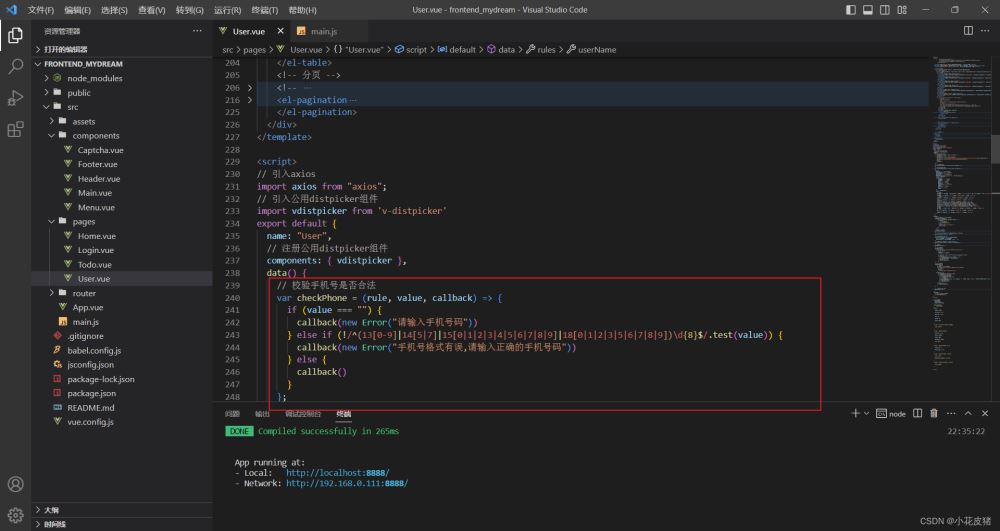Open the Network http://192.168.0.111:8888/ link
The width and height of the screenshot is (1000, 531).
coord(346,483)
